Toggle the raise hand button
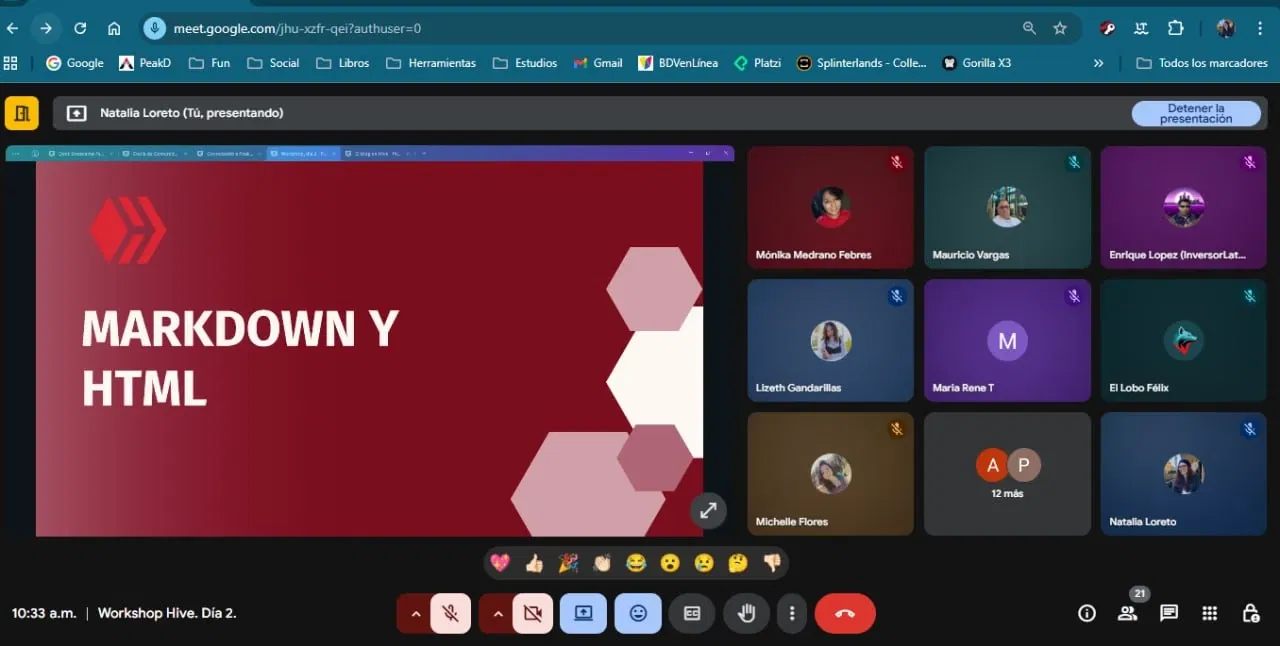The image size is (1280, 646). (x=746, y=614)
